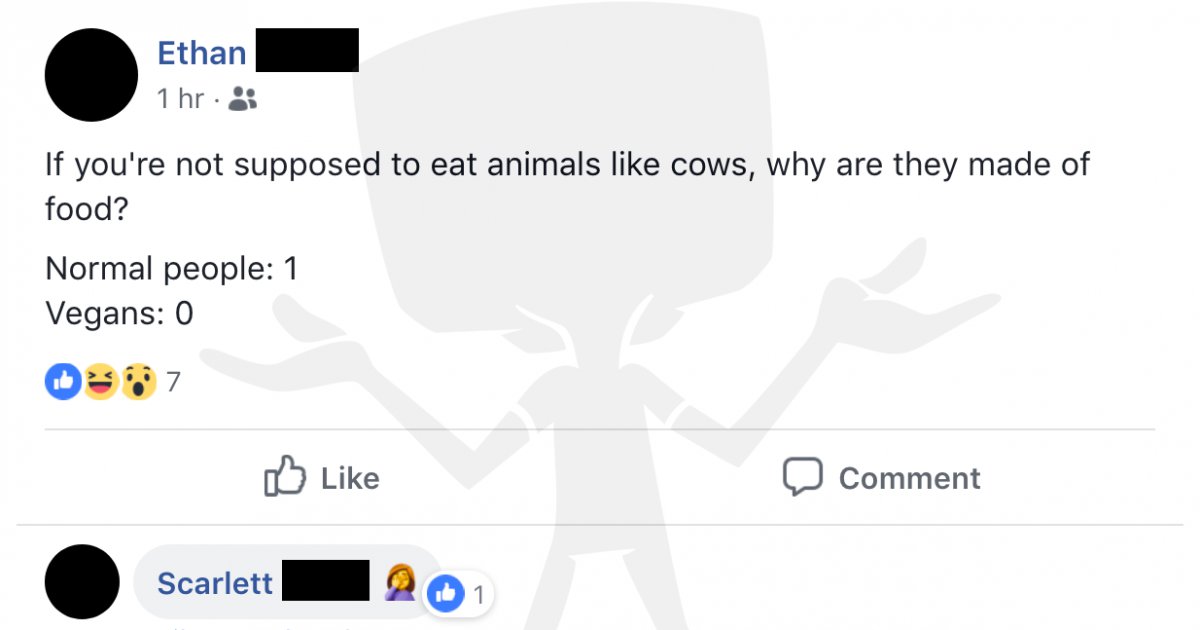
Task: Open the 7 reactions count
Action: pyautogui.click(x=172, y=381)
